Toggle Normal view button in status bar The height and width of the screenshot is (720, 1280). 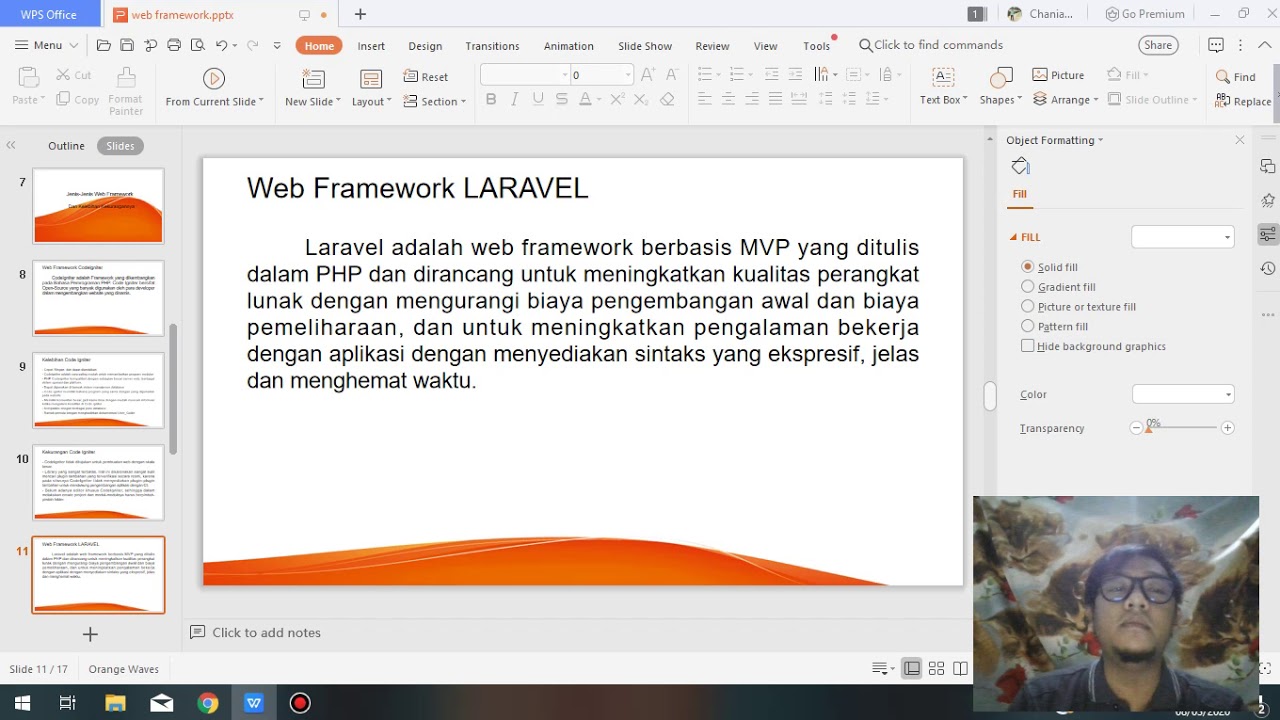pyautogui.click(x=912, y=669)
